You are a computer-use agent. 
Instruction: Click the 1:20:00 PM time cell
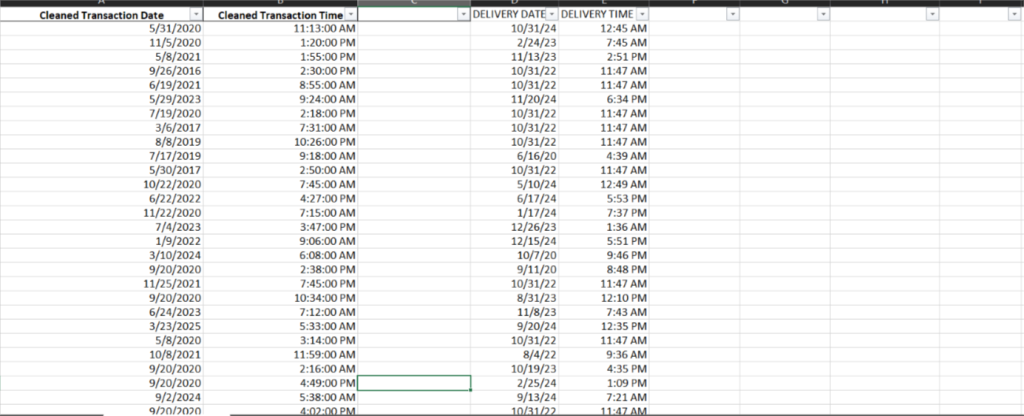(280, 42)
